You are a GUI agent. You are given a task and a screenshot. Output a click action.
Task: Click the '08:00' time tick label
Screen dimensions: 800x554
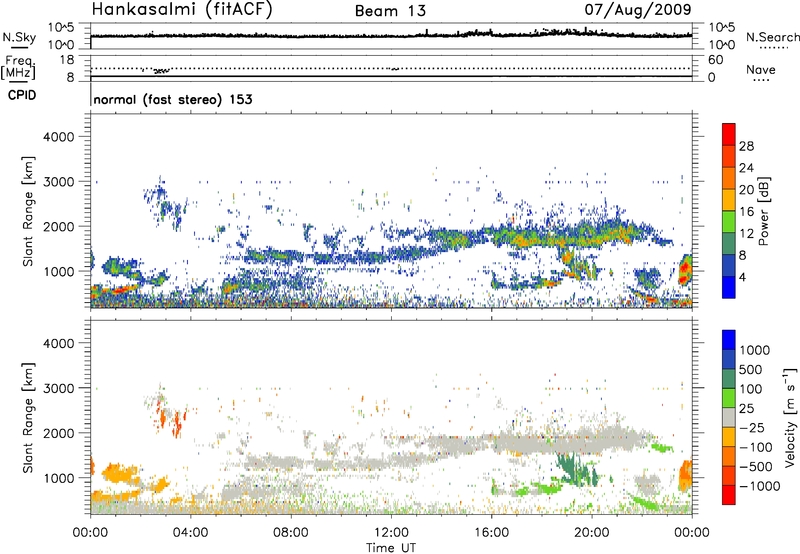coord(291,532)
